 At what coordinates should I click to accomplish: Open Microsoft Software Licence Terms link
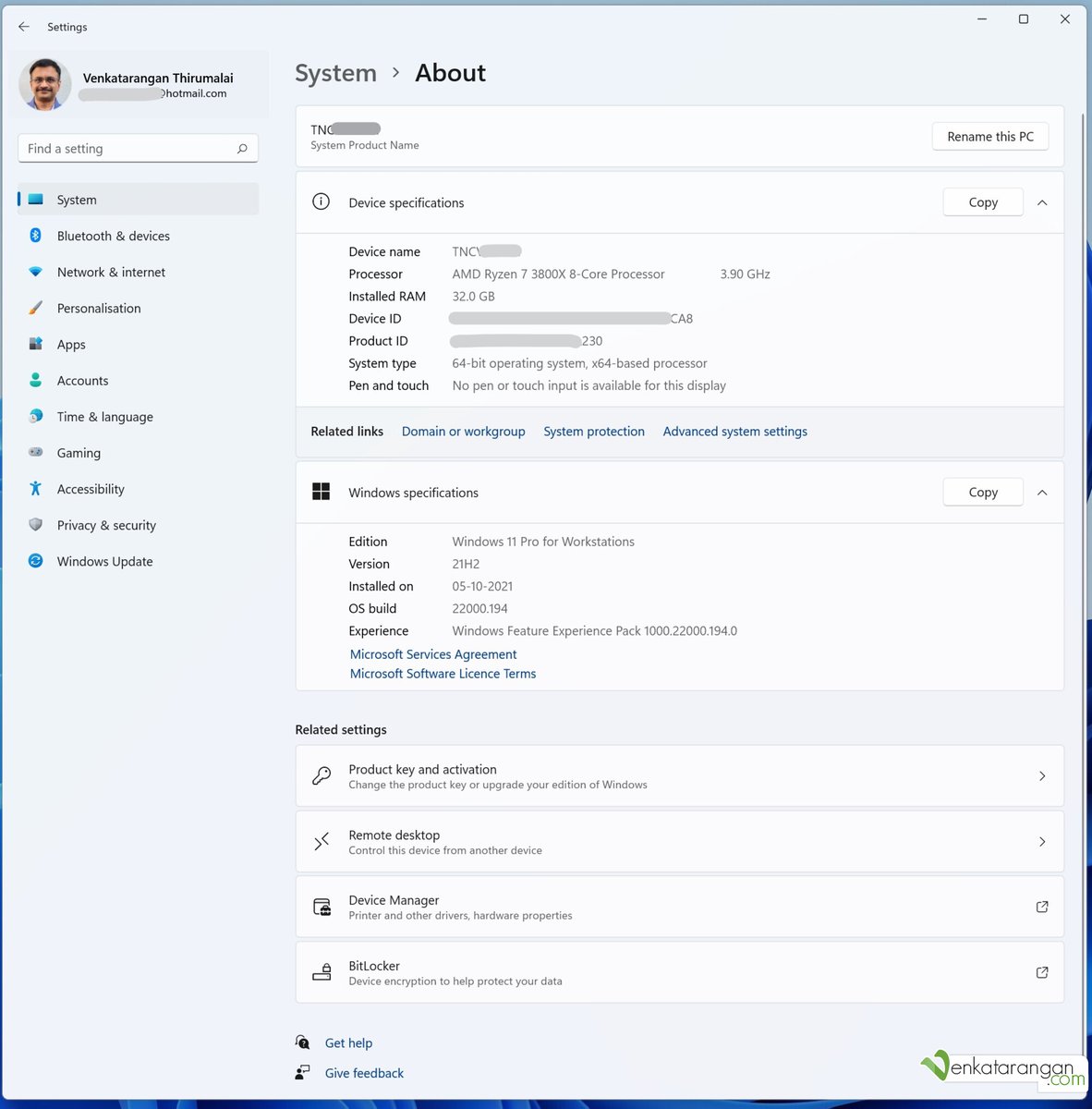click(x=443, y=674)
